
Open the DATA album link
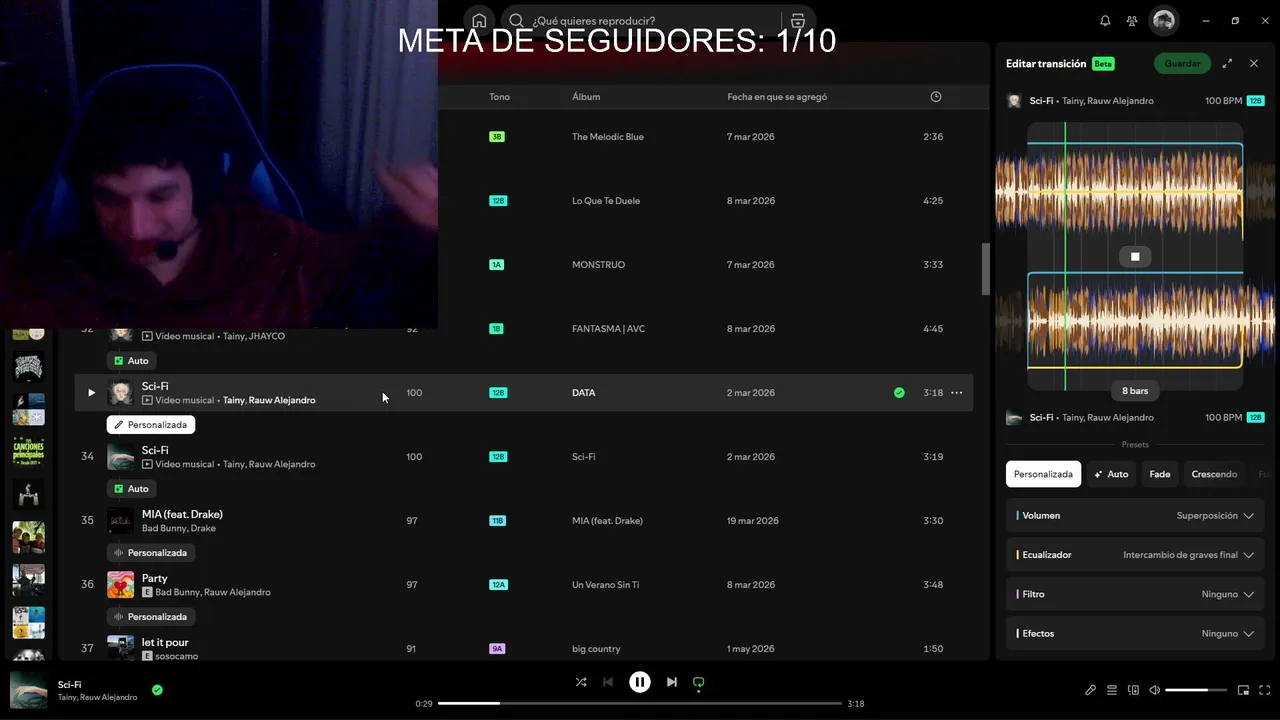point(583,393)
